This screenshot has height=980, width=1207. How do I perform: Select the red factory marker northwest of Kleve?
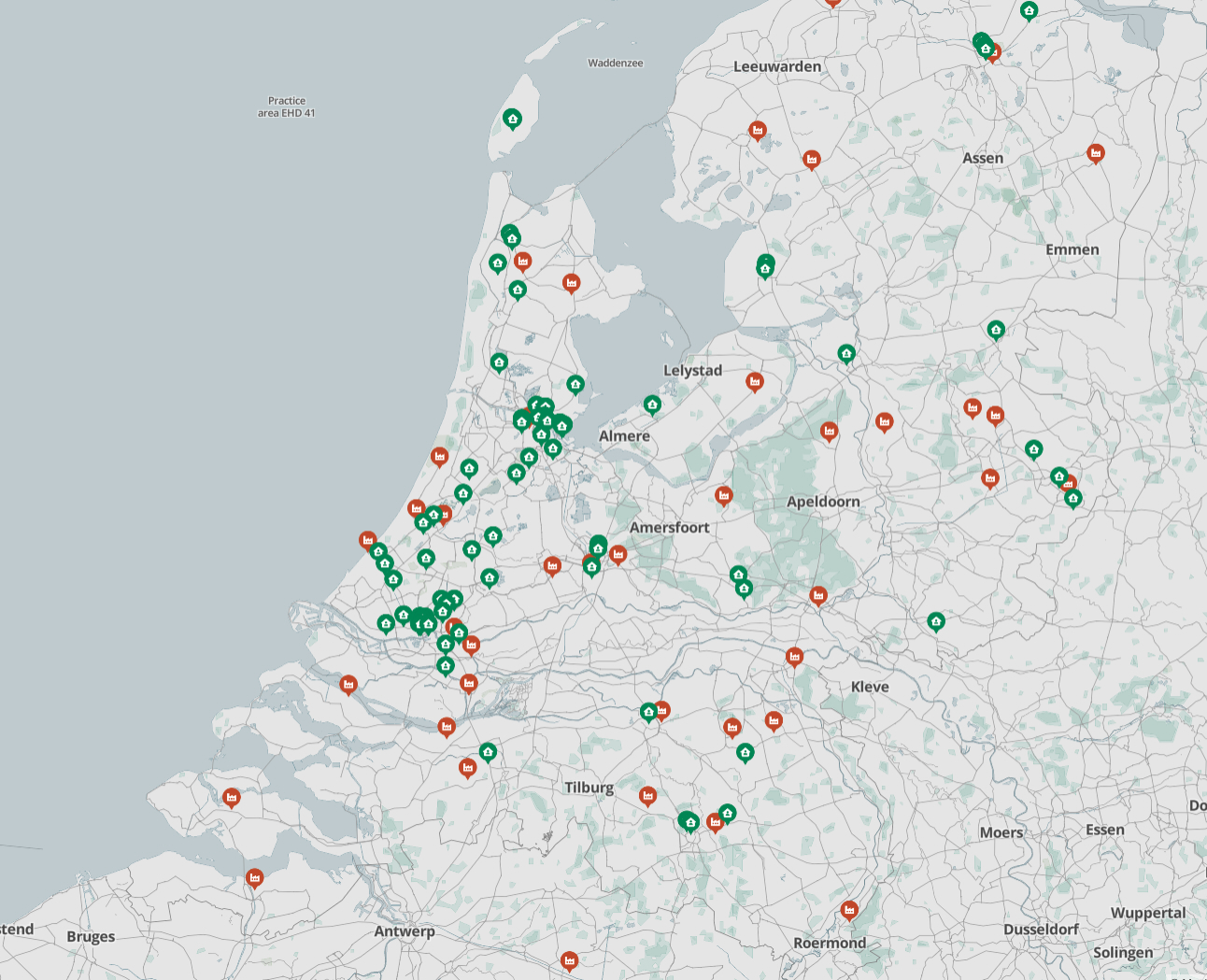(794, 657)
